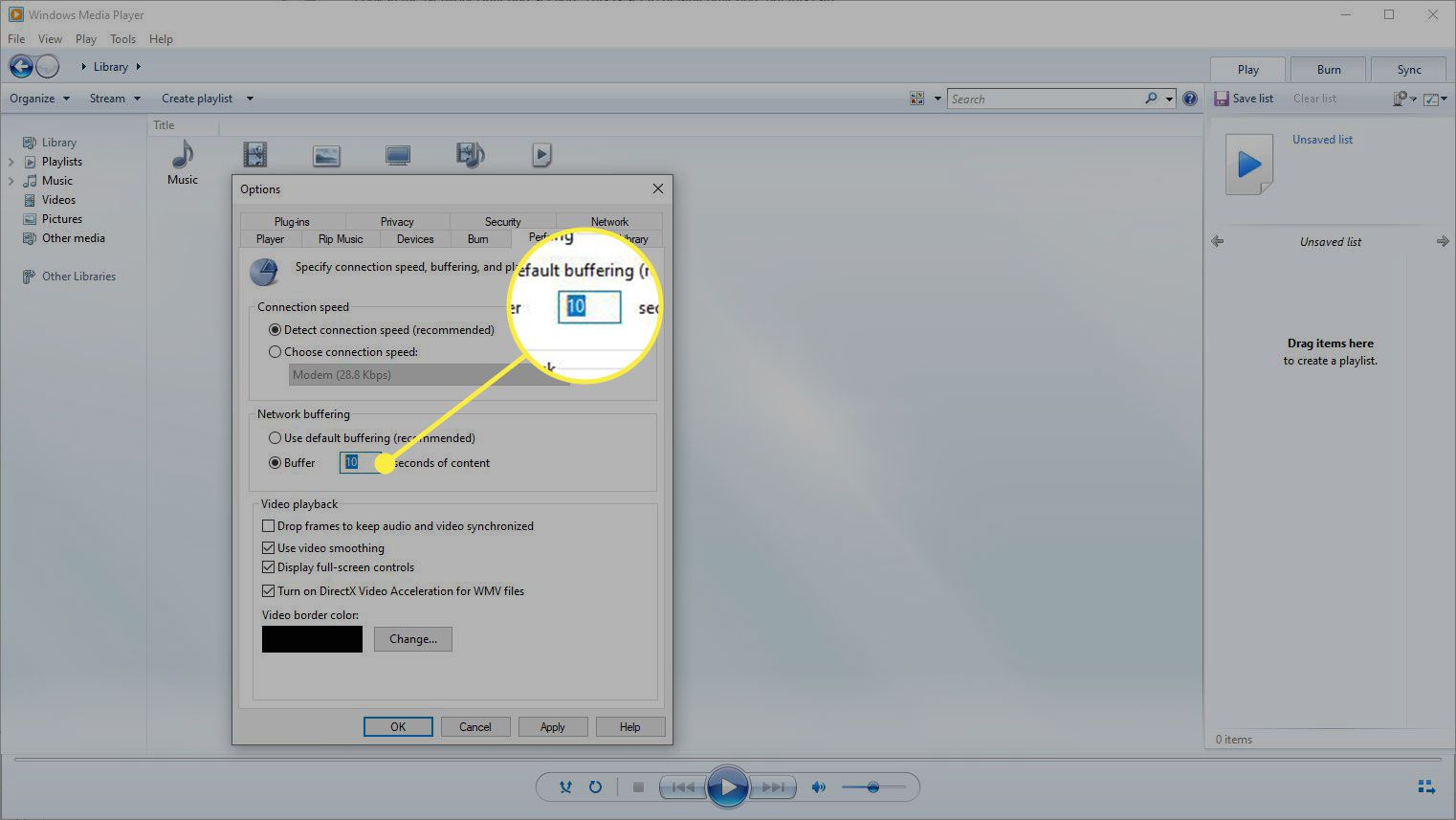
Task: Toggle repeat playback mode
Action: pyautogui.click(x=595, y=787)
